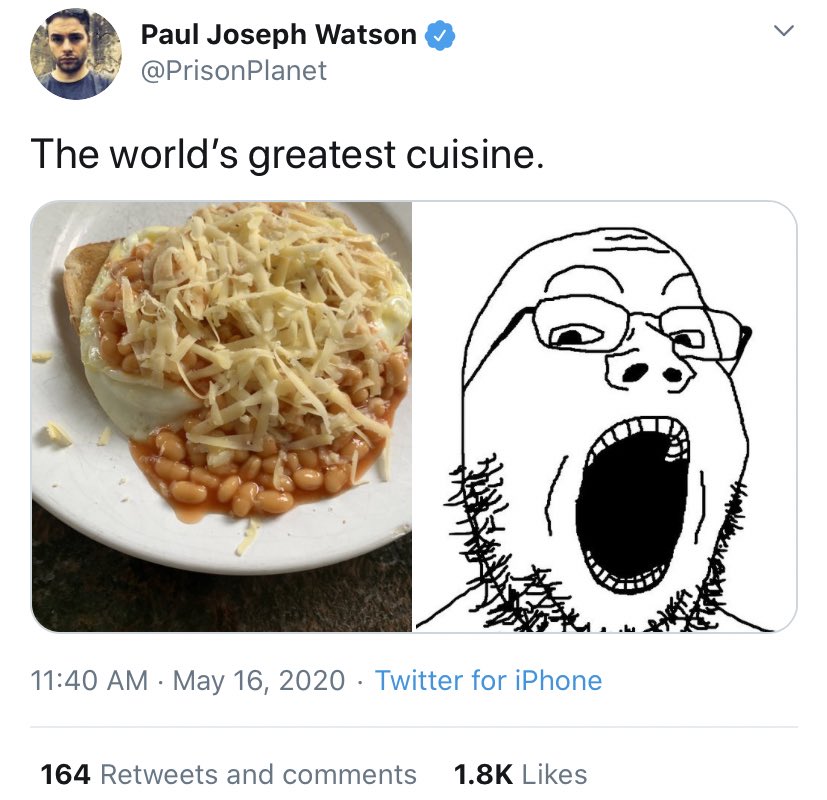827x800 pixels.
Task: Click the blue verified checkmark badge
Action: [440, 36]
